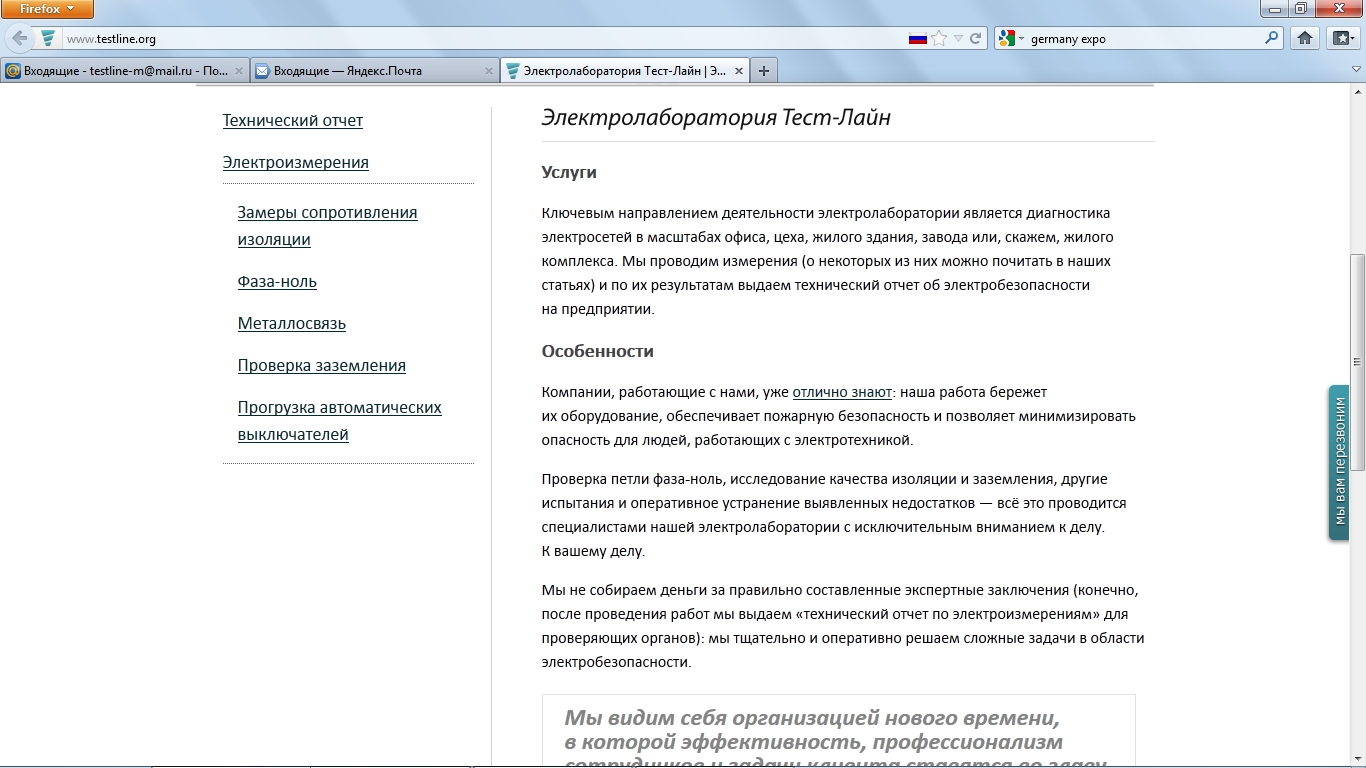This screenshot has width=1366, height=768.
Task: Open the Электроизмерения sidebar link
Action: pos(296,163)
